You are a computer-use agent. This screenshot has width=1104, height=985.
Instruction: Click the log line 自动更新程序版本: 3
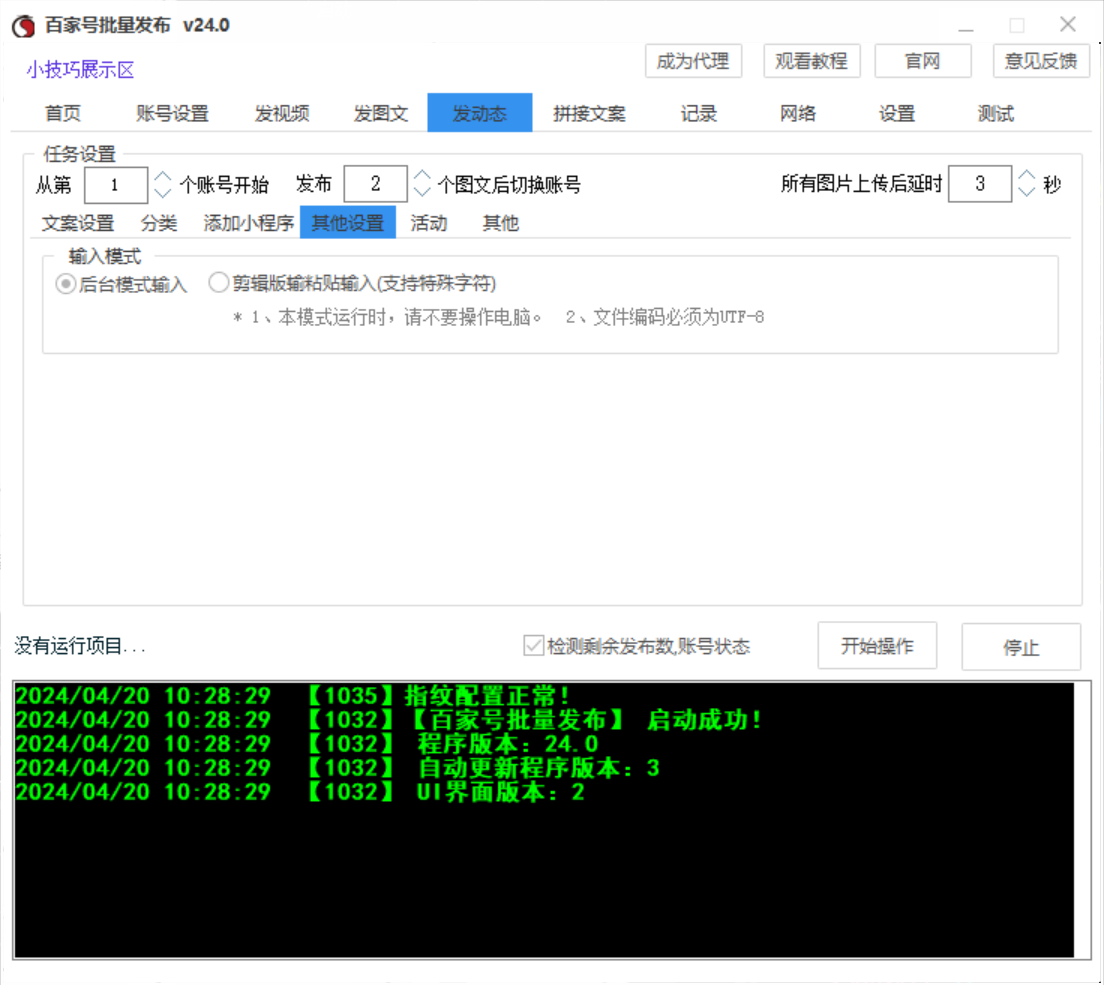coord(338,767)
